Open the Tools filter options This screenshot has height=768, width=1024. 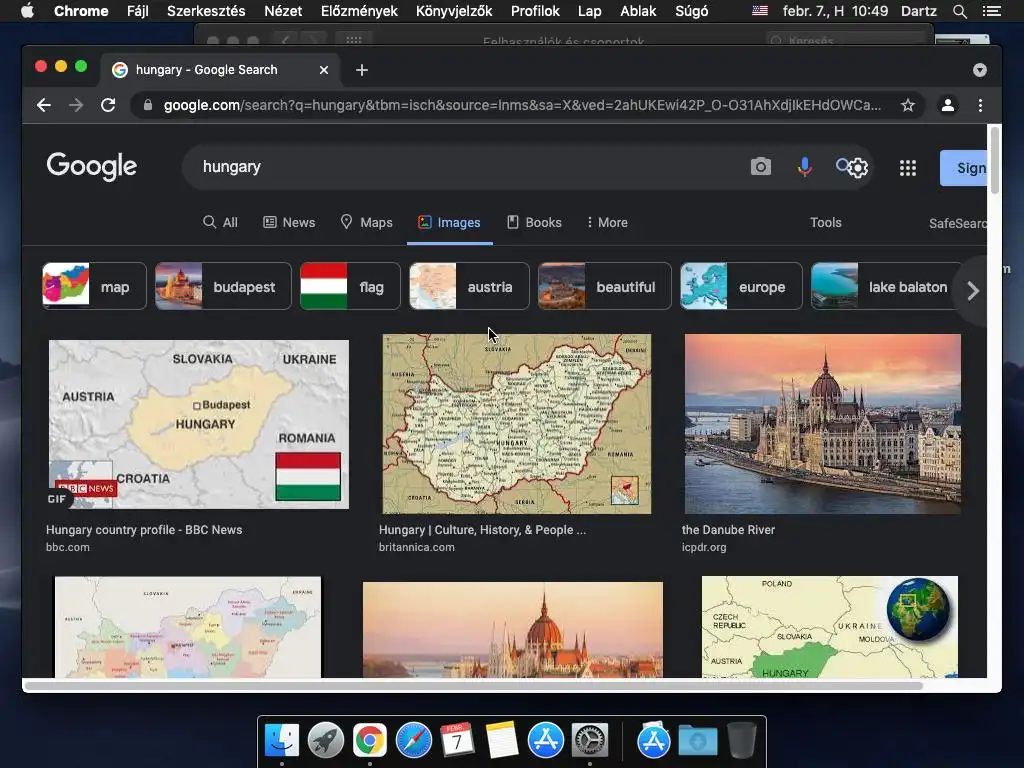click(x=825, y=223)
